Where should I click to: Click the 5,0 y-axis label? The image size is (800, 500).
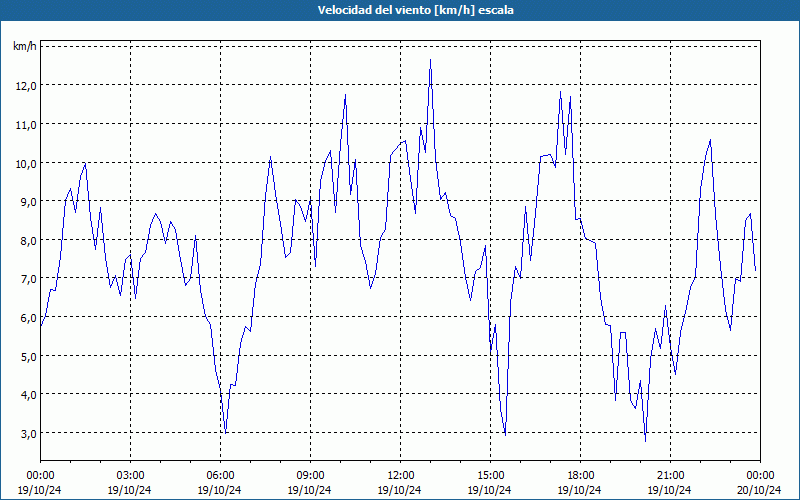pos(29,356)
